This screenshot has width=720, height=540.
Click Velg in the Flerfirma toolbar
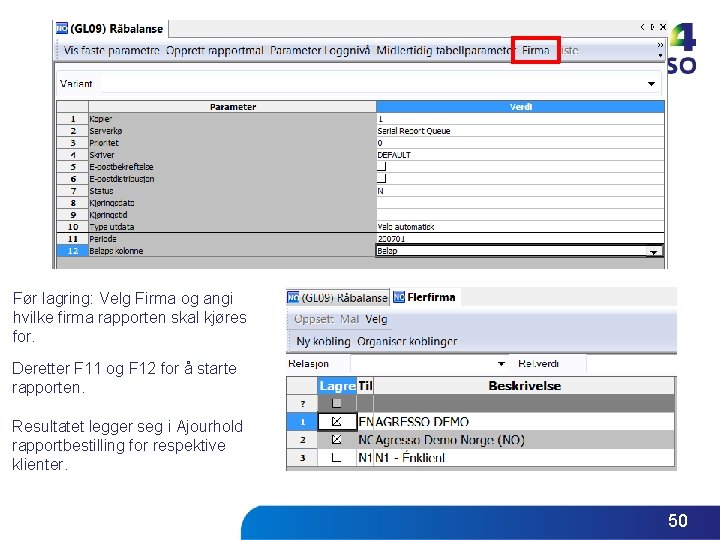coord(376,319)
